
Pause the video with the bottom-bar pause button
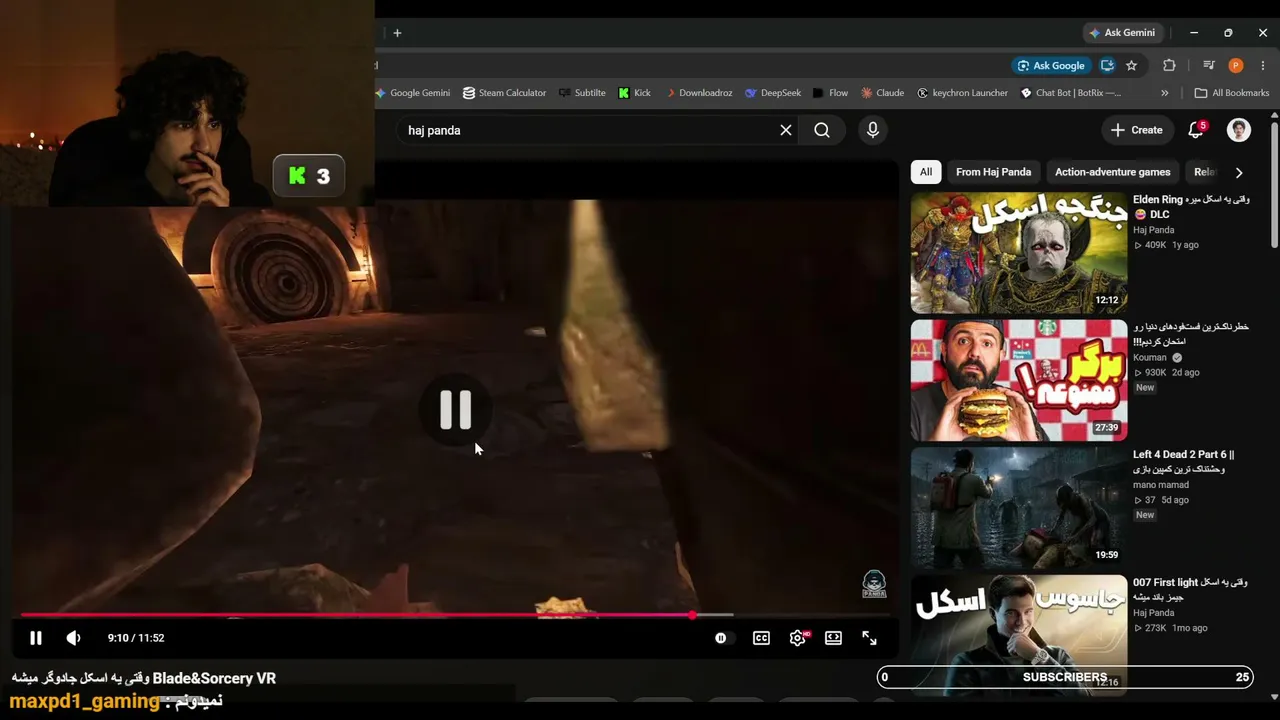35,638
